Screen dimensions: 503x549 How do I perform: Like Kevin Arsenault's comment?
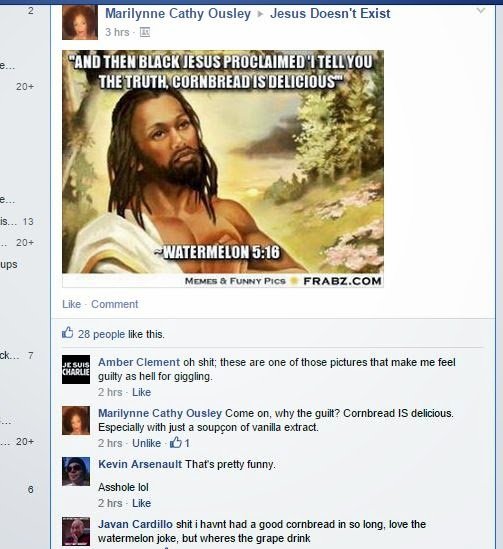(x=141, y=503)
